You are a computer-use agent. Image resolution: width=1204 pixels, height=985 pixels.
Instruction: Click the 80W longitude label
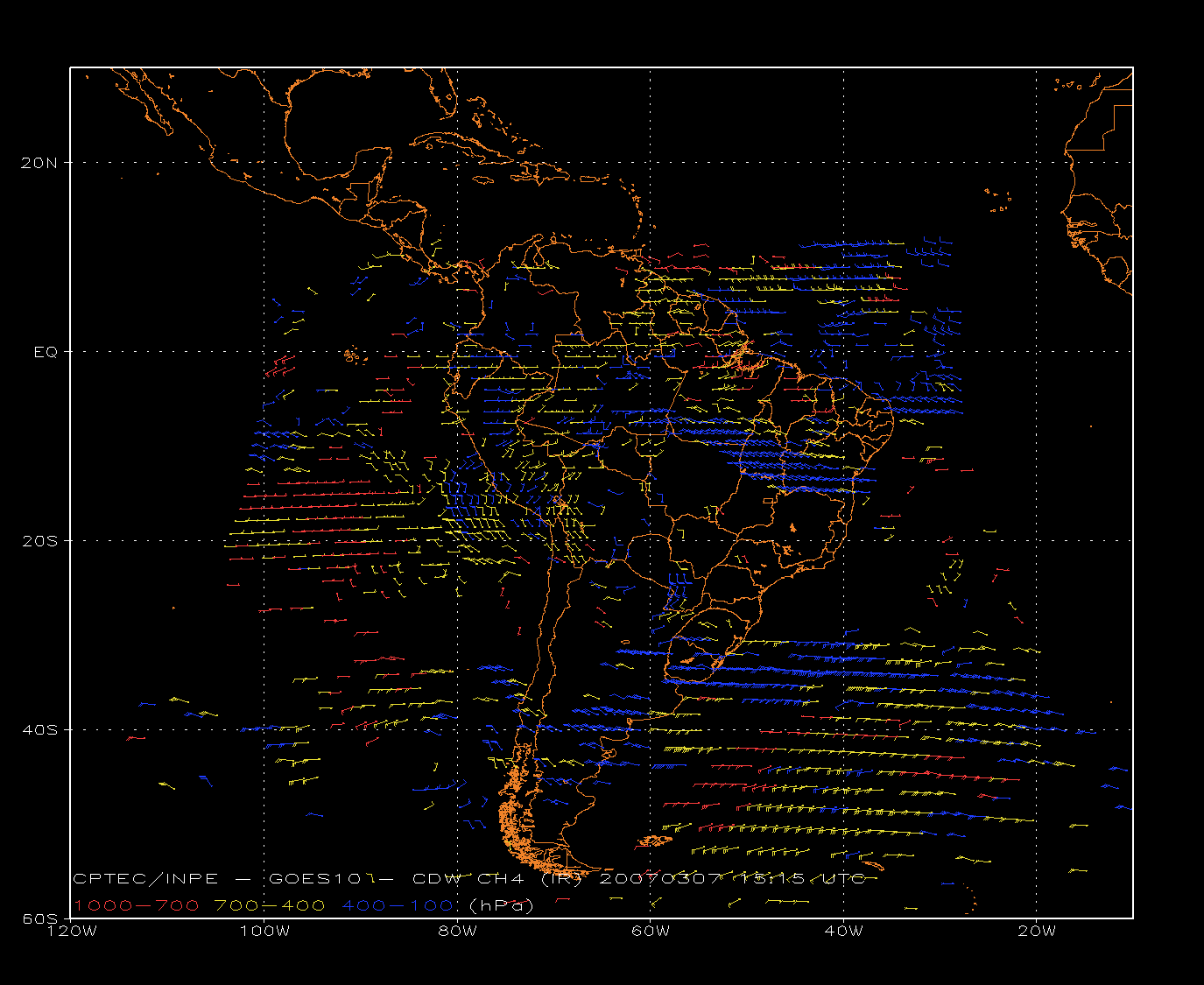point(457,931)
